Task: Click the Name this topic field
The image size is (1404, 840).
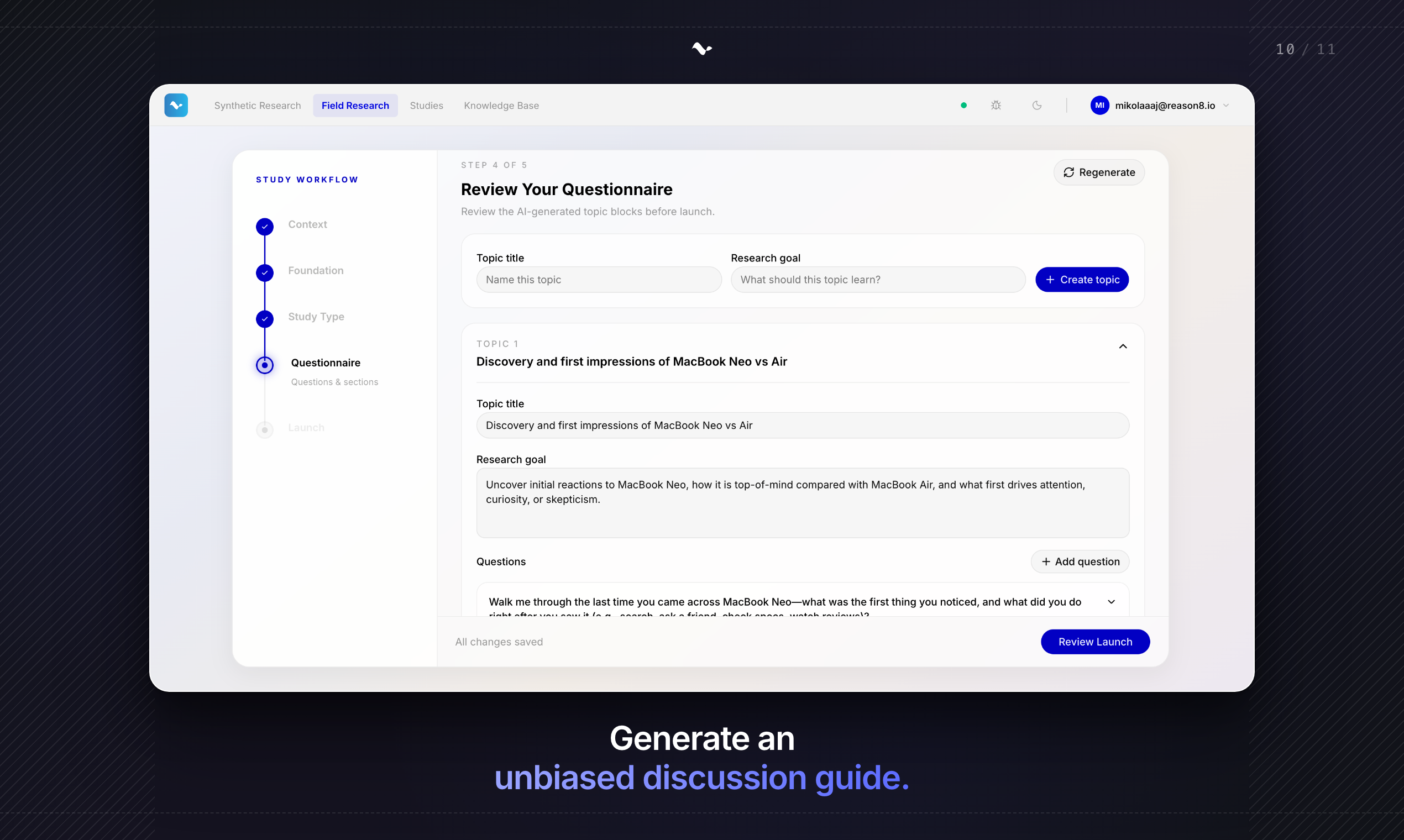Action: click(599, 280)
